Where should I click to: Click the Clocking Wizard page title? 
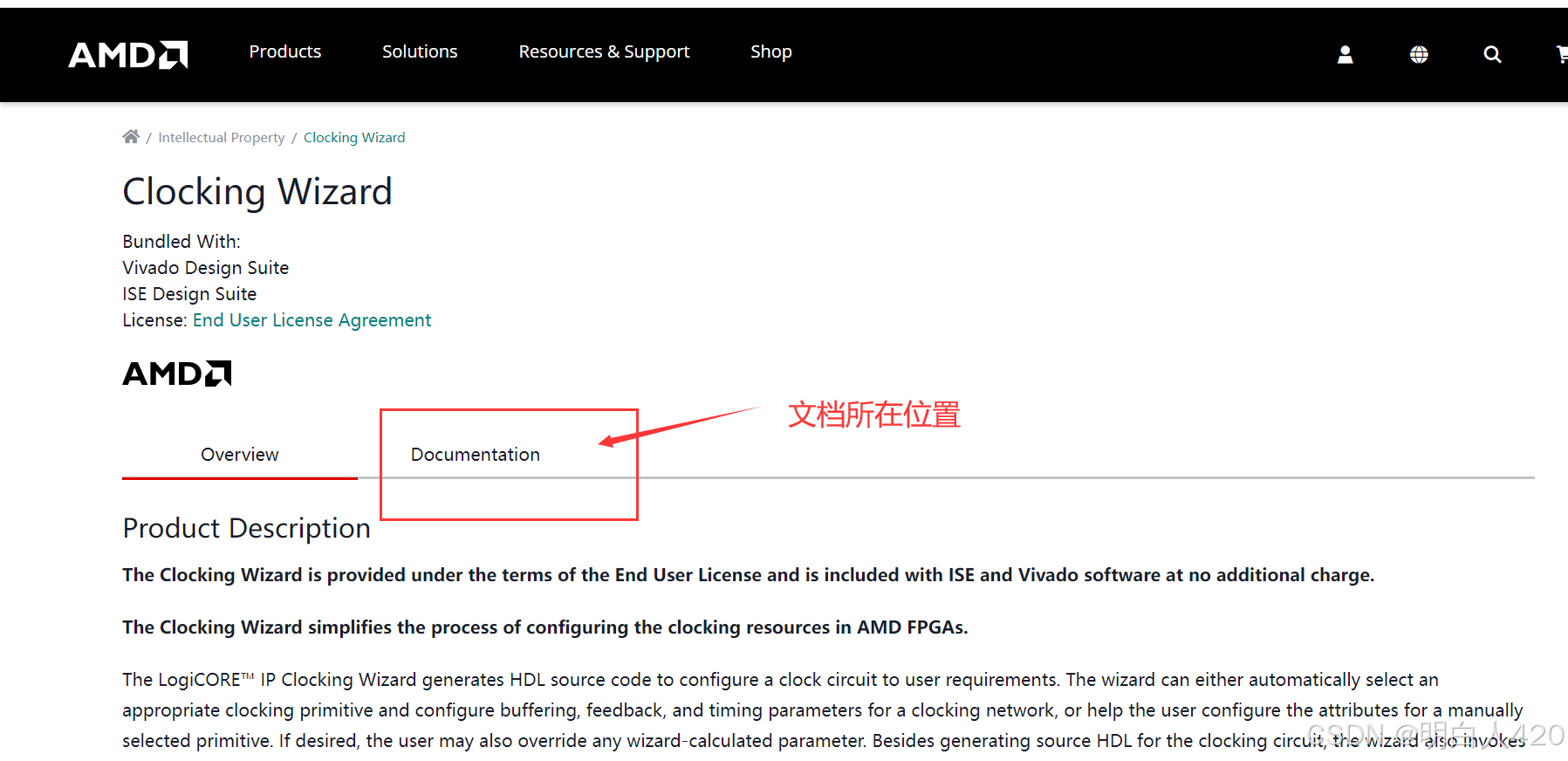257,192
